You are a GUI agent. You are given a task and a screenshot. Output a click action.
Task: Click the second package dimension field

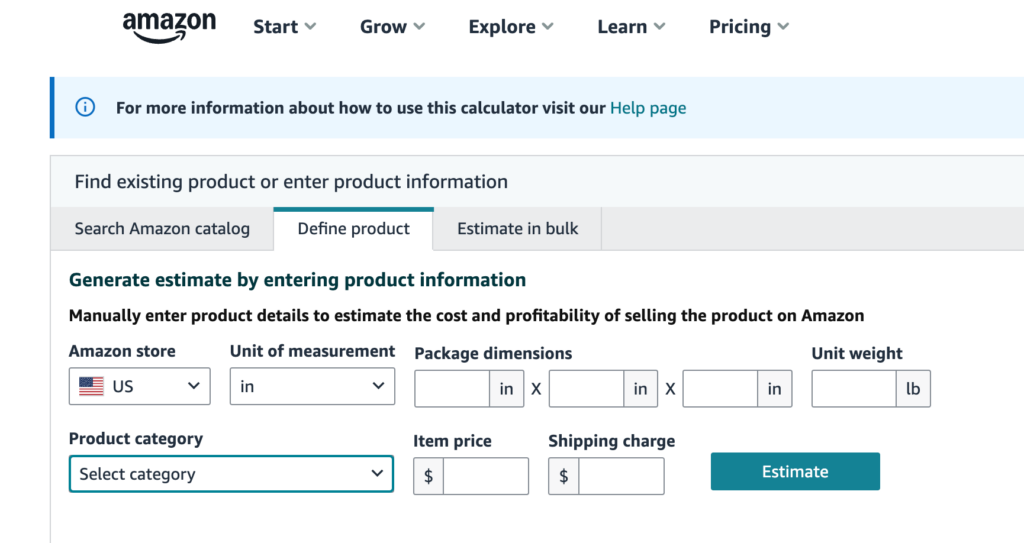coord(586,389)
